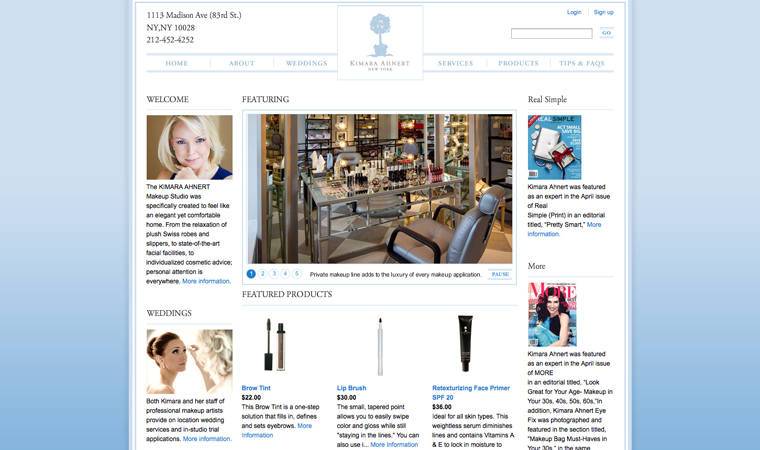Jump to slide 3 of featured slideshow
The height and width of the screenshot is (450, 760).
(274, 274)
